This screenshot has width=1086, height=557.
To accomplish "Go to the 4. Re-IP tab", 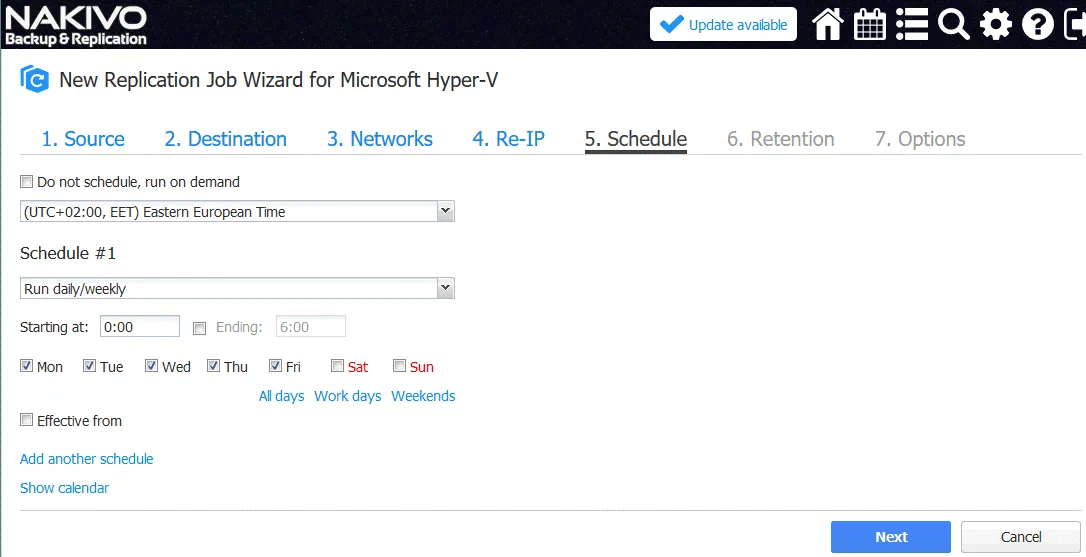I will pos(508,139).
